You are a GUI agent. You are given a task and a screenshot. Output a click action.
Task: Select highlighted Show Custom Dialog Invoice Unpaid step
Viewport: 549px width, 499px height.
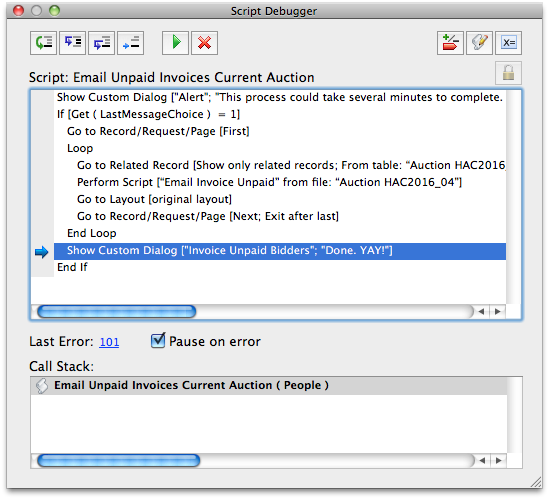(x=280, y=251)
